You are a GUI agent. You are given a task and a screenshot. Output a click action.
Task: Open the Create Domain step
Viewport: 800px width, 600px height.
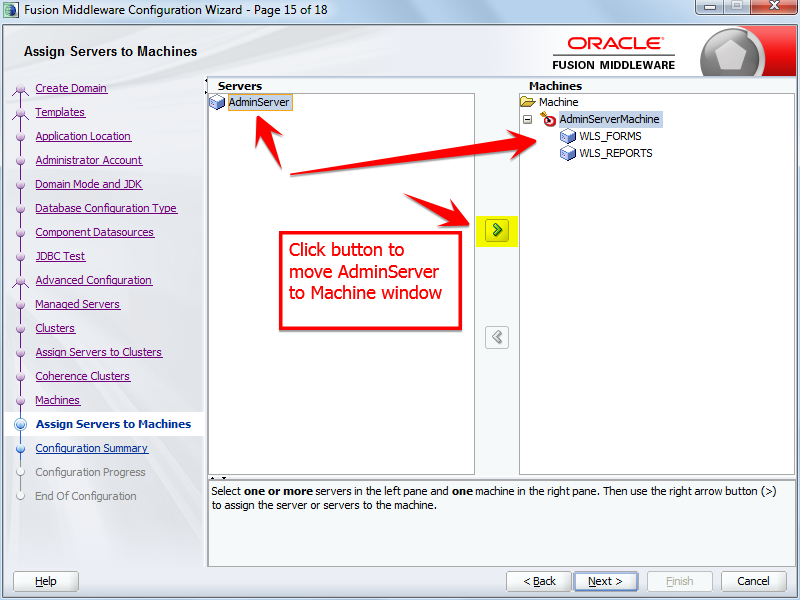pos(71,88)
